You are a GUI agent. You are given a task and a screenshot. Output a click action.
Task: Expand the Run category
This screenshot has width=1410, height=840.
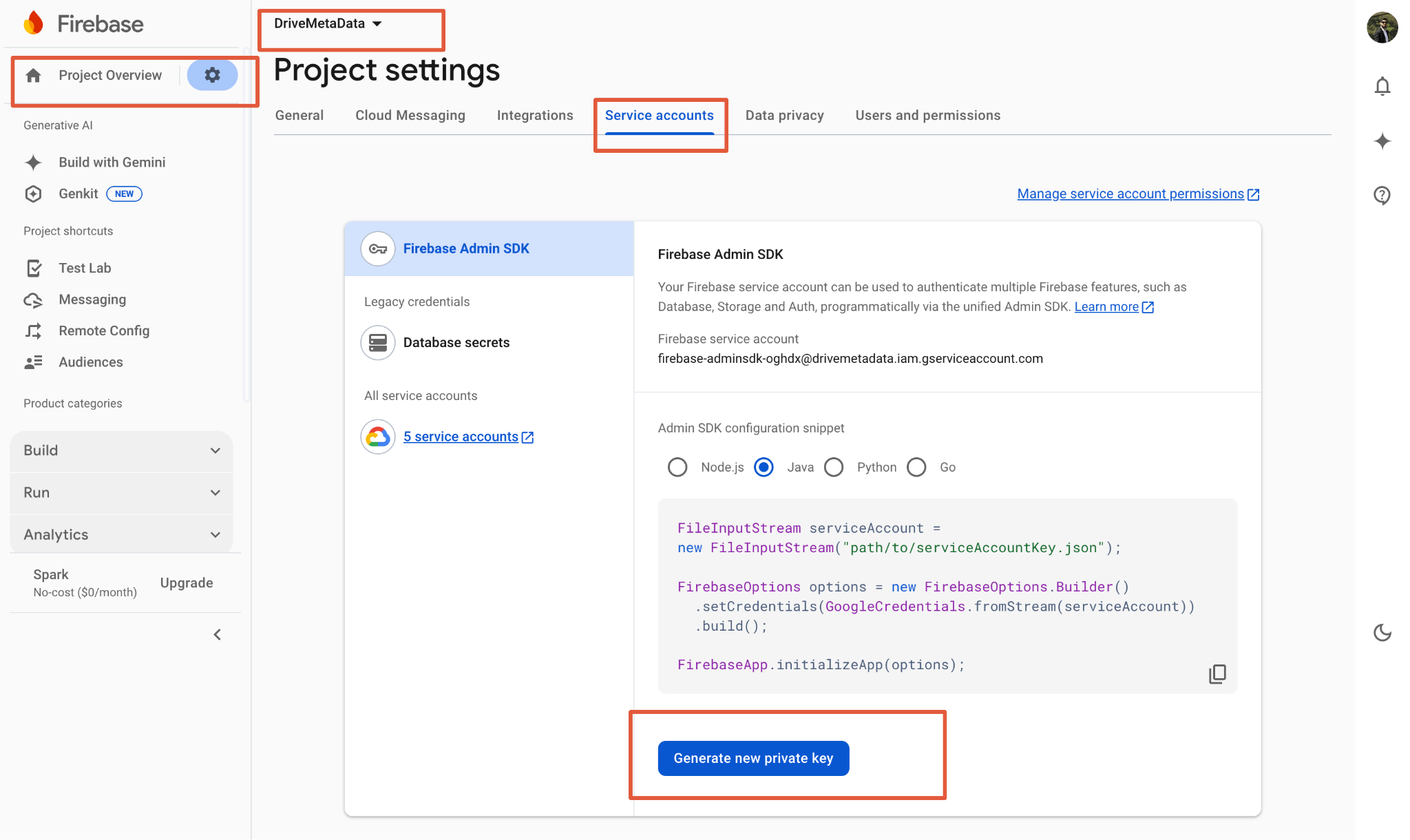[x=121, y=493]
